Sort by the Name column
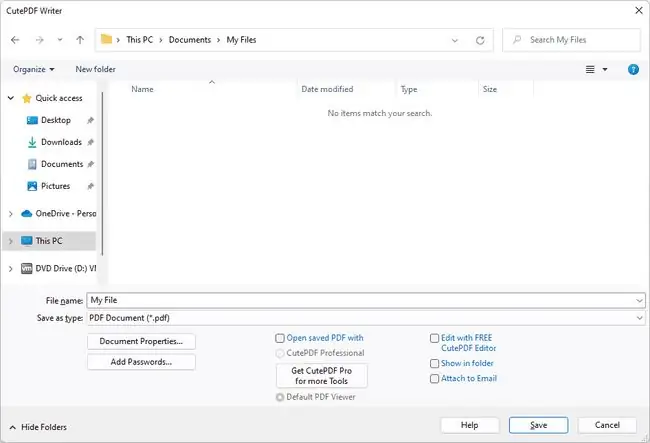Viewport: 650px width, 443px height. coord(142,89)
